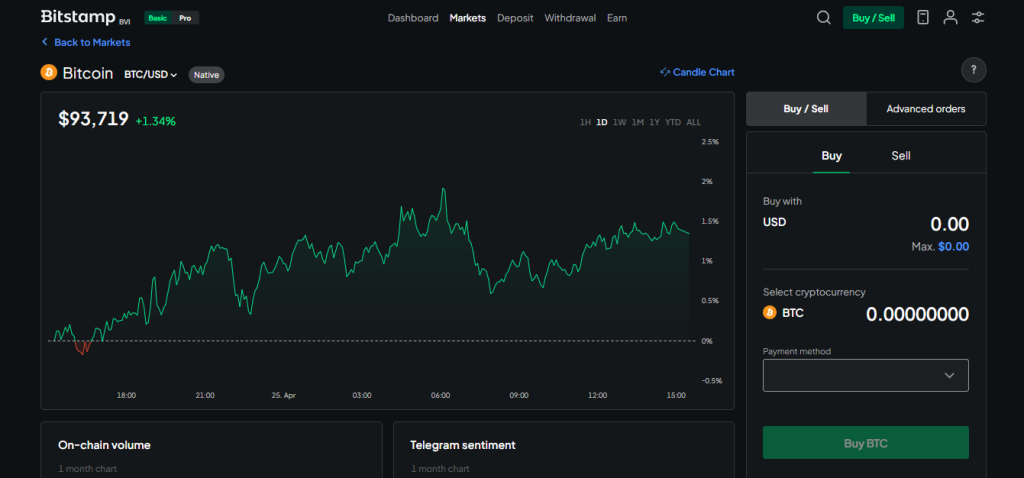This screenshot has height=478, width=1024.
Task: Click the Native badge
Action: [206, 75]
